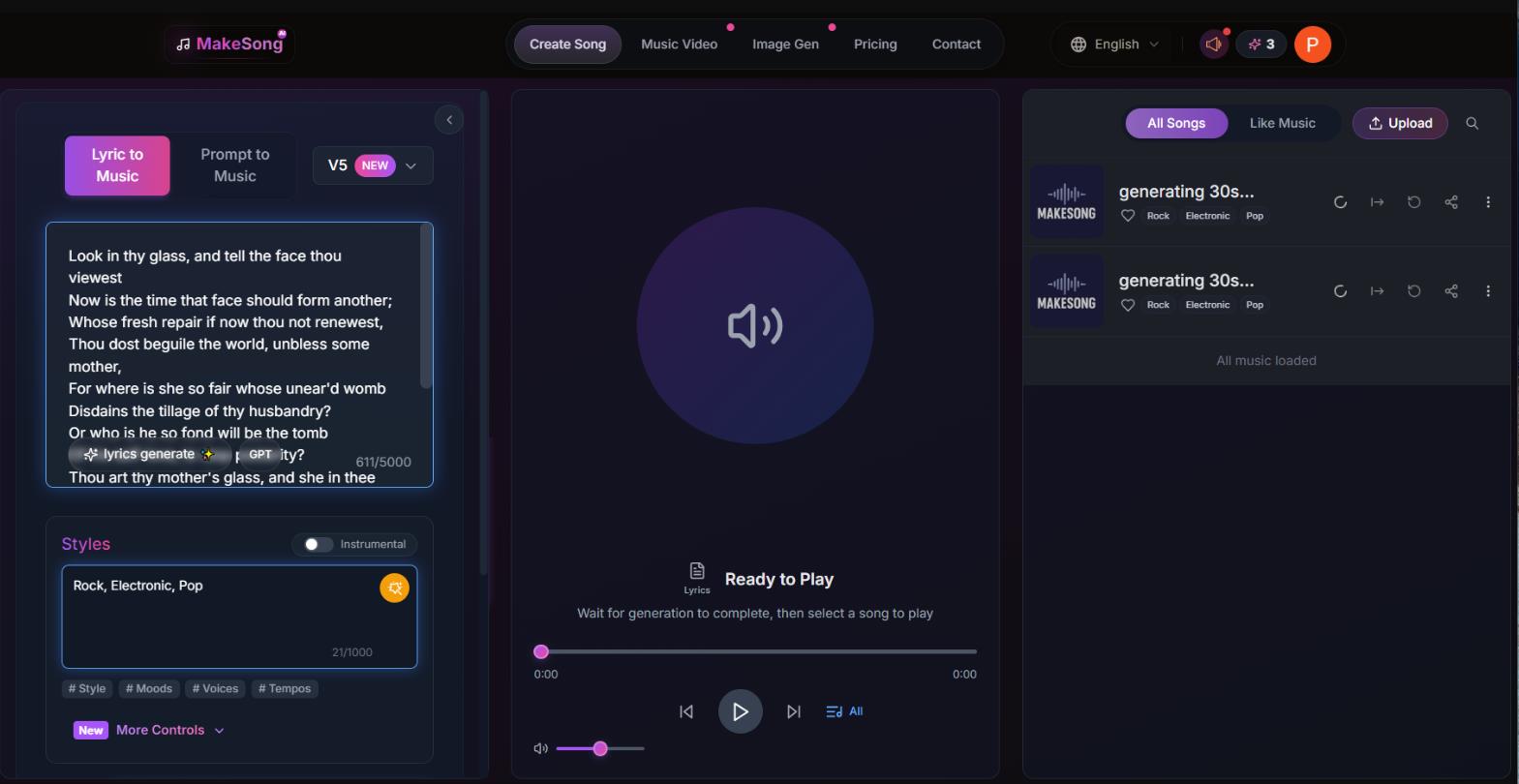This screenshot has width=1519, height=784.
Task: Click the MakeSong logo
Action: coord(229,44)
